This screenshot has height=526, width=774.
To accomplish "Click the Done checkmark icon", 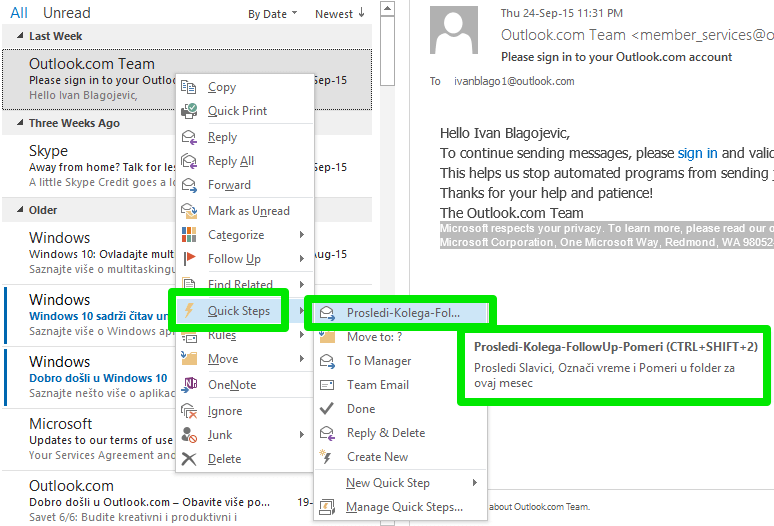I will coord(327,409).
